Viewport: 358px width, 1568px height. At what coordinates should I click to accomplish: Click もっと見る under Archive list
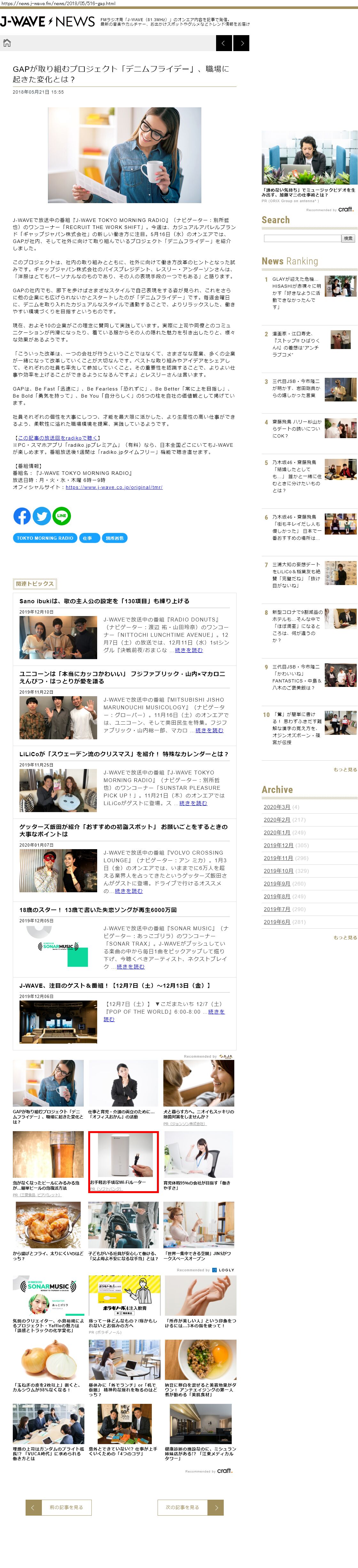point(345,937)
